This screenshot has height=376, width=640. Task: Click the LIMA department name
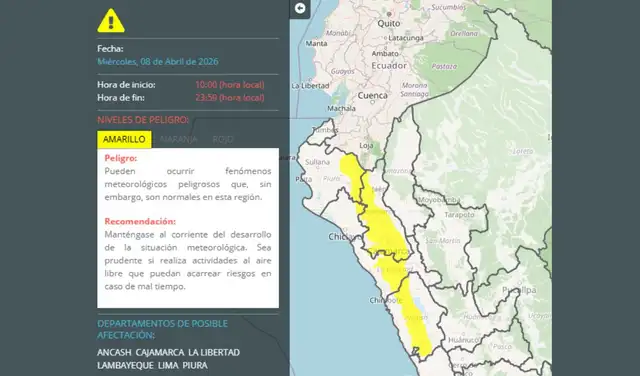168,365
